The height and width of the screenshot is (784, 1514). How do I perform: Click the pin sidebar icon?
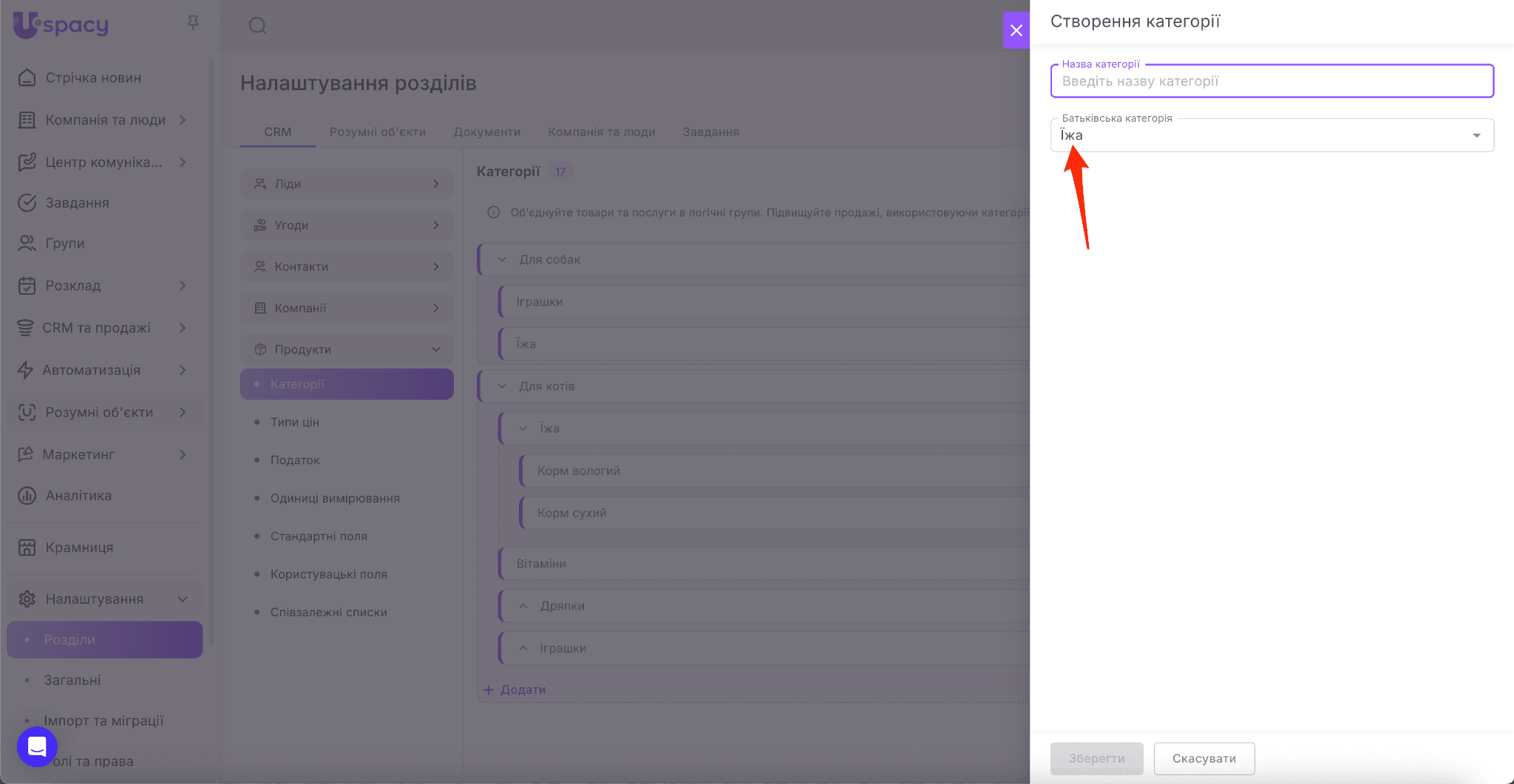[x=193, y=24]
